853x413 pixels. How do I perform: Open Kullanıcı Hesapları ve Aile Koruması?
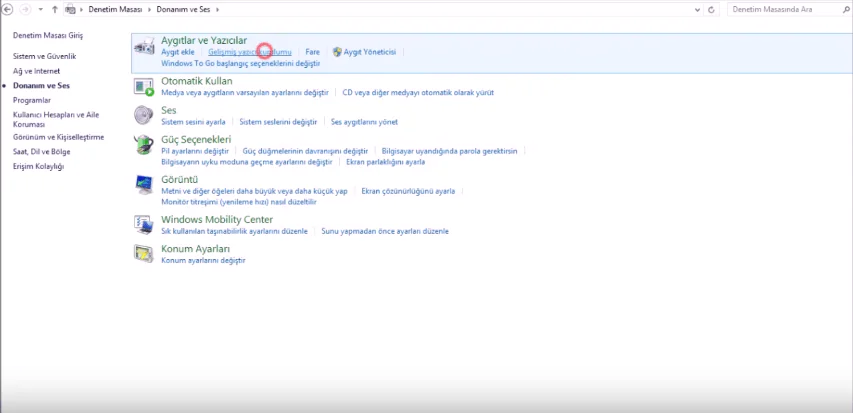pyautogui.click(x=56, y=120)
